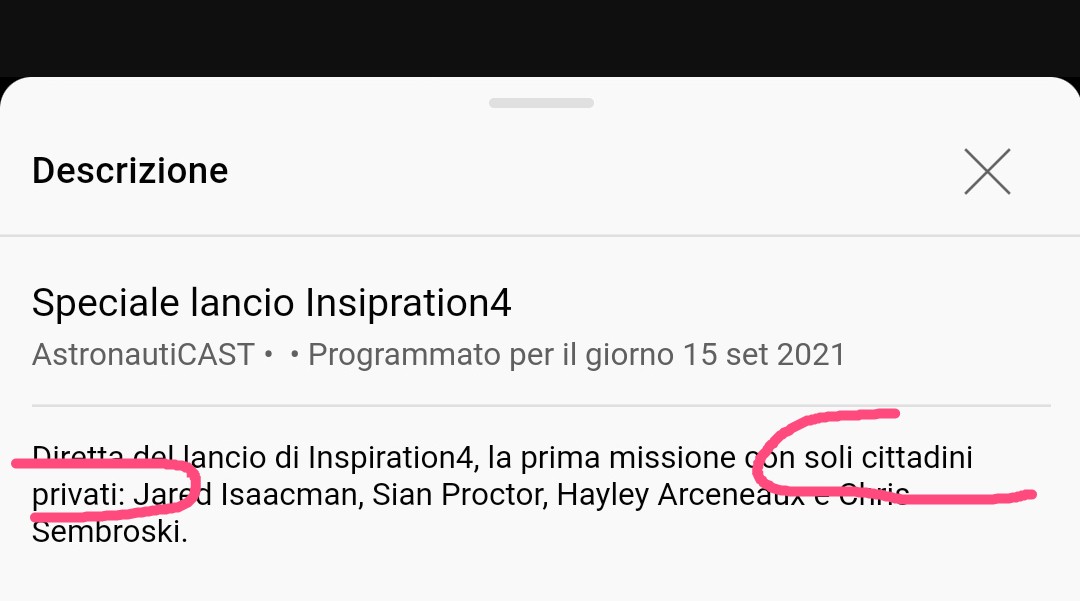Open the AstronautiCAST channel name
The width and height of the screenshot is (1080, 601).
(143, 355)
